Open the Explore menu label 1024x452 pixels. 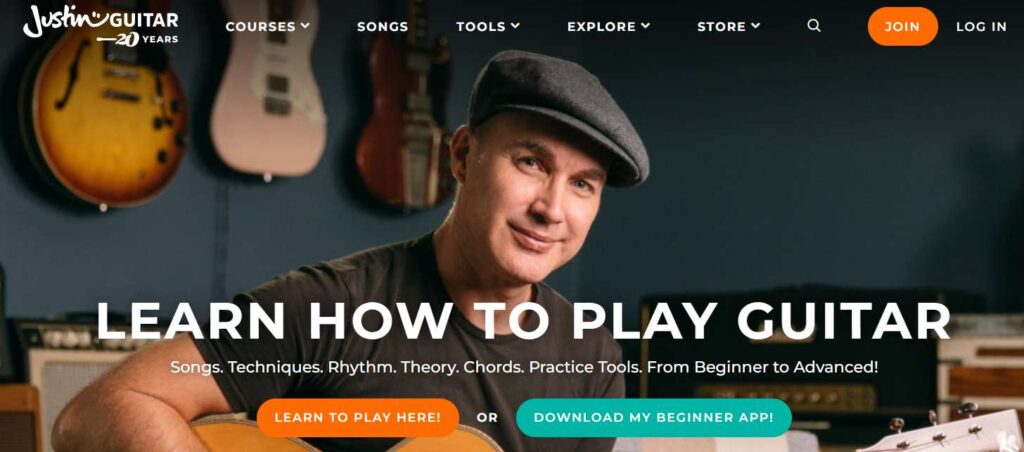[601, 27]
